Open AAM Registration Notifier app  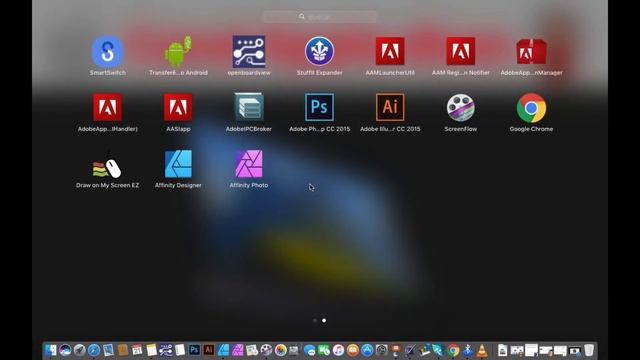(x=460, y=51)
